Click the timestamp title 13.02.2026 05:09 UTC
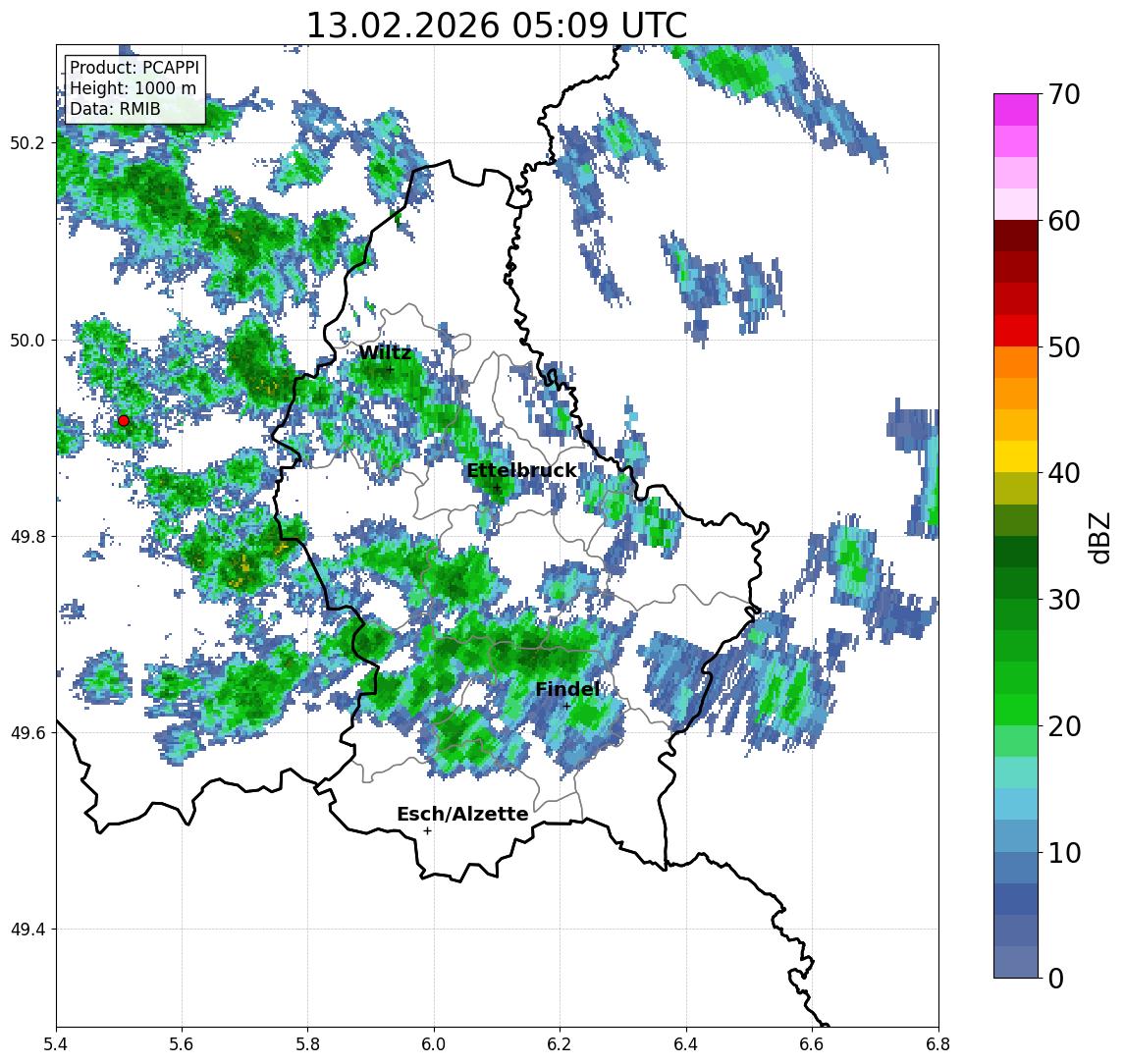1124x1064 pixels. point(497,26)
